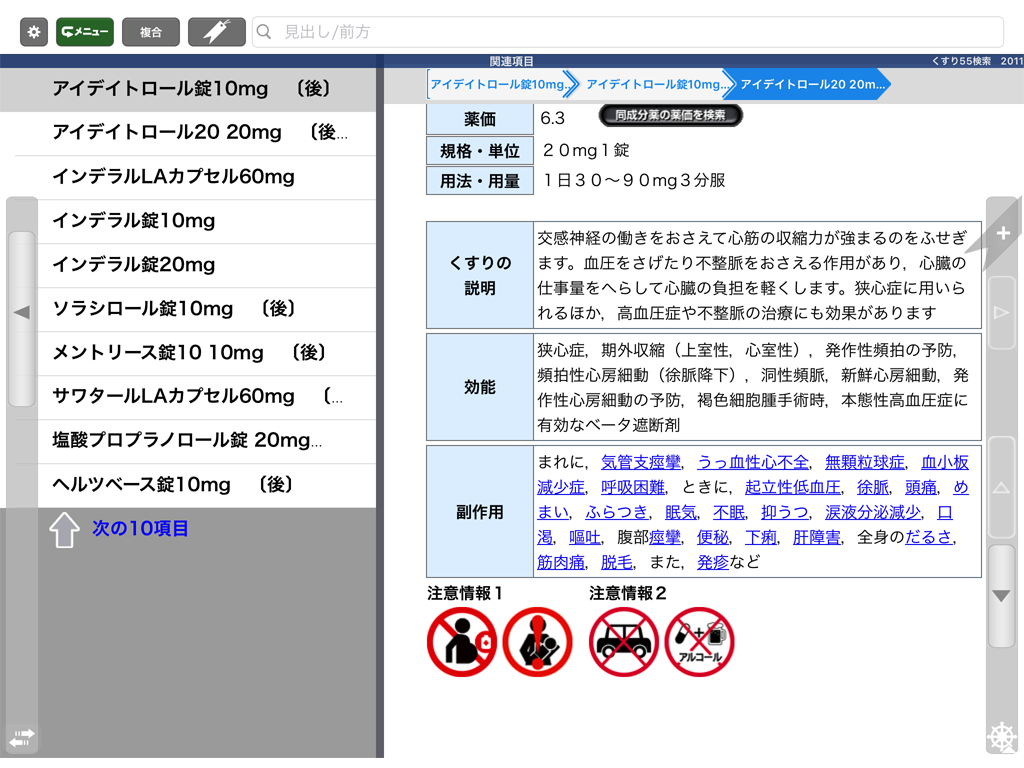
Task: Open the settings gear icon
Action: (x=34, y=31)
